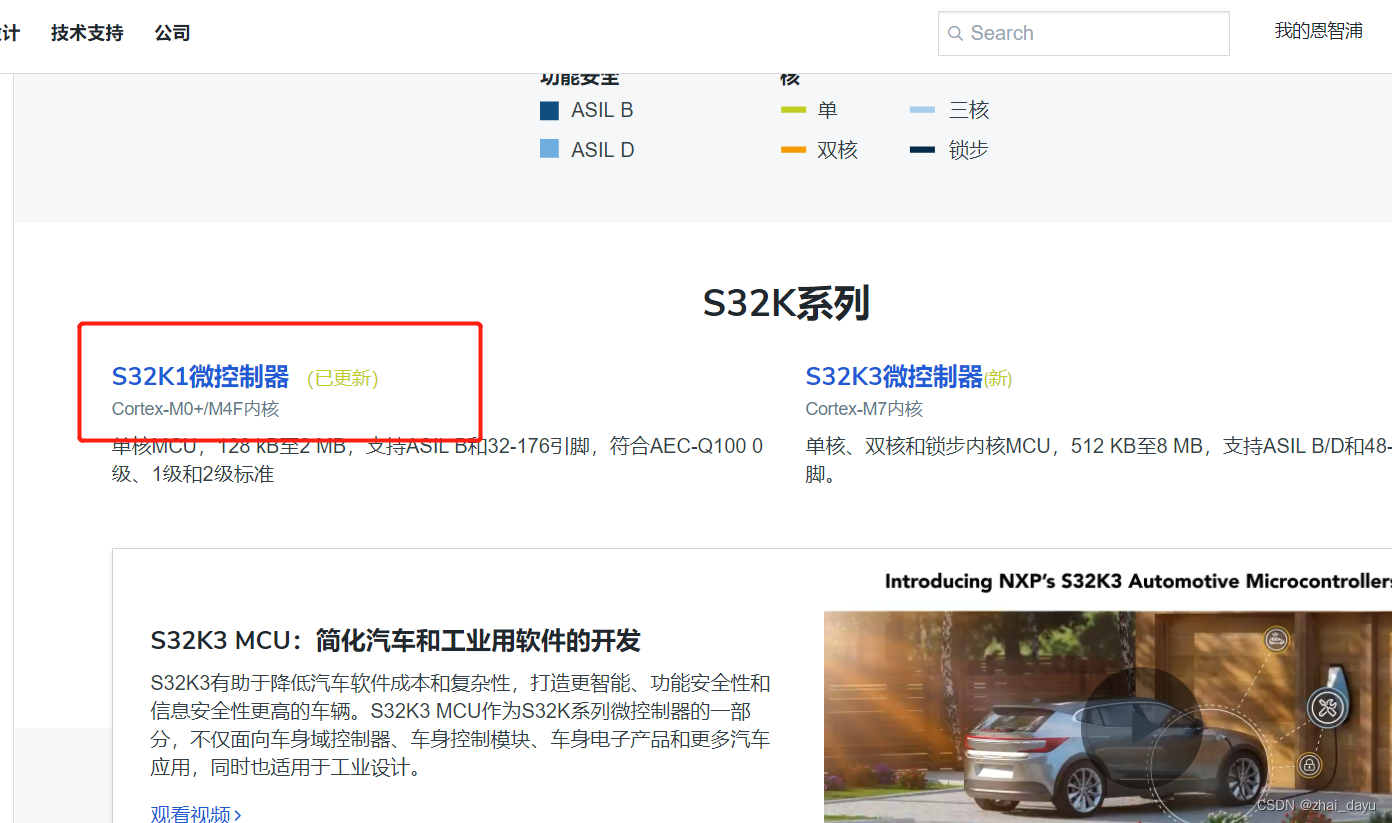This screenshot has width=1392, height=823.
Task: Click the dark 锁步 legend line
Action: (x=922, y=150)
